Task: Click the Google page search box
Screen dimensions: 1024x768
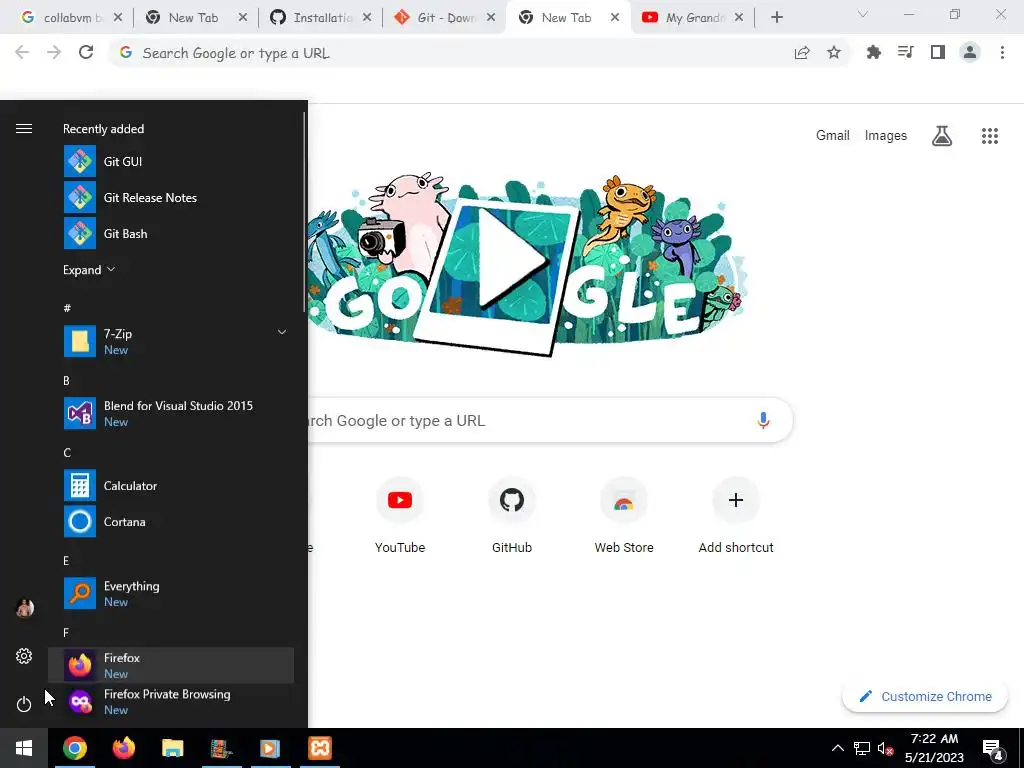Action: [x=549, y=420]
